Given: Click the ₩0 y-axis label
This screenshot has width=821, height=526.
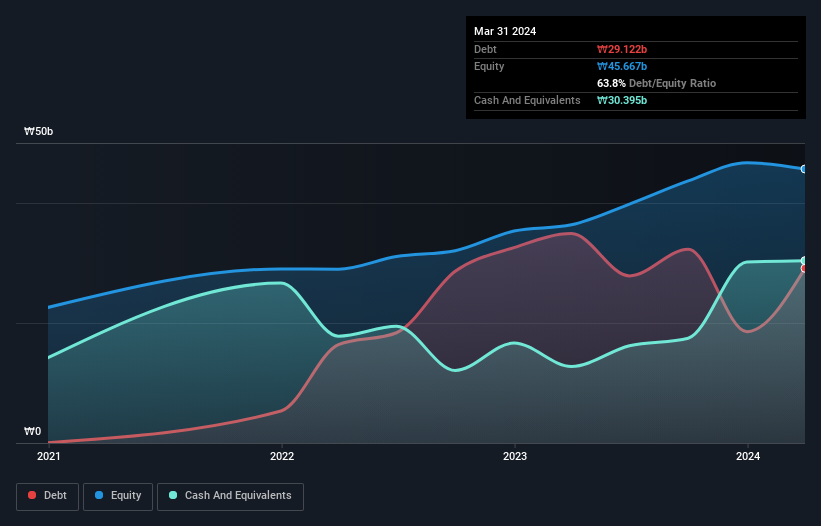Looking at the screenshot, I should pos(32,431).
